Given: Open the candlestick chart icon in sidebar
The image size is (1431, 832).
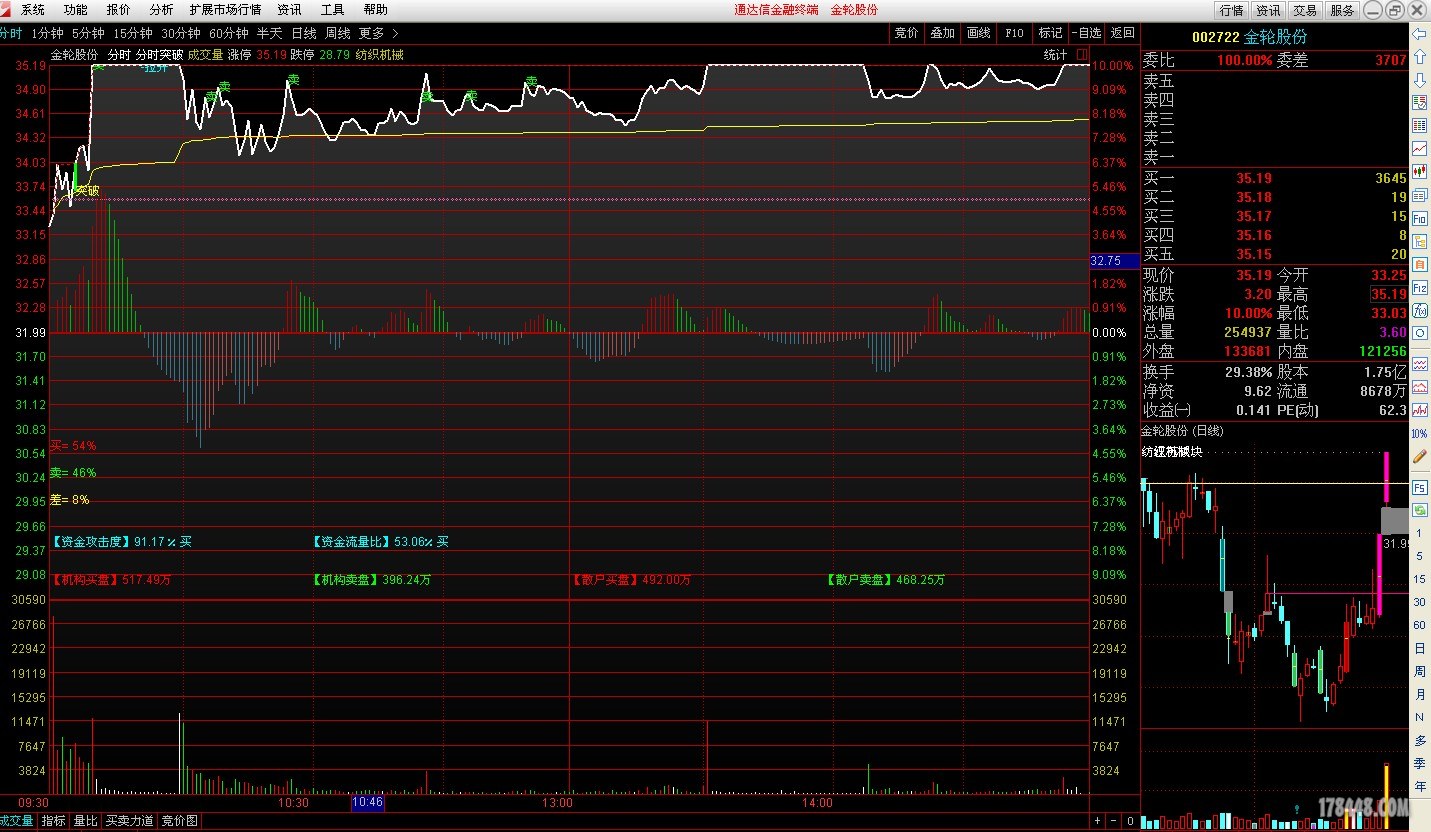Looking at the screenshot, I should tap(1419, 171).
